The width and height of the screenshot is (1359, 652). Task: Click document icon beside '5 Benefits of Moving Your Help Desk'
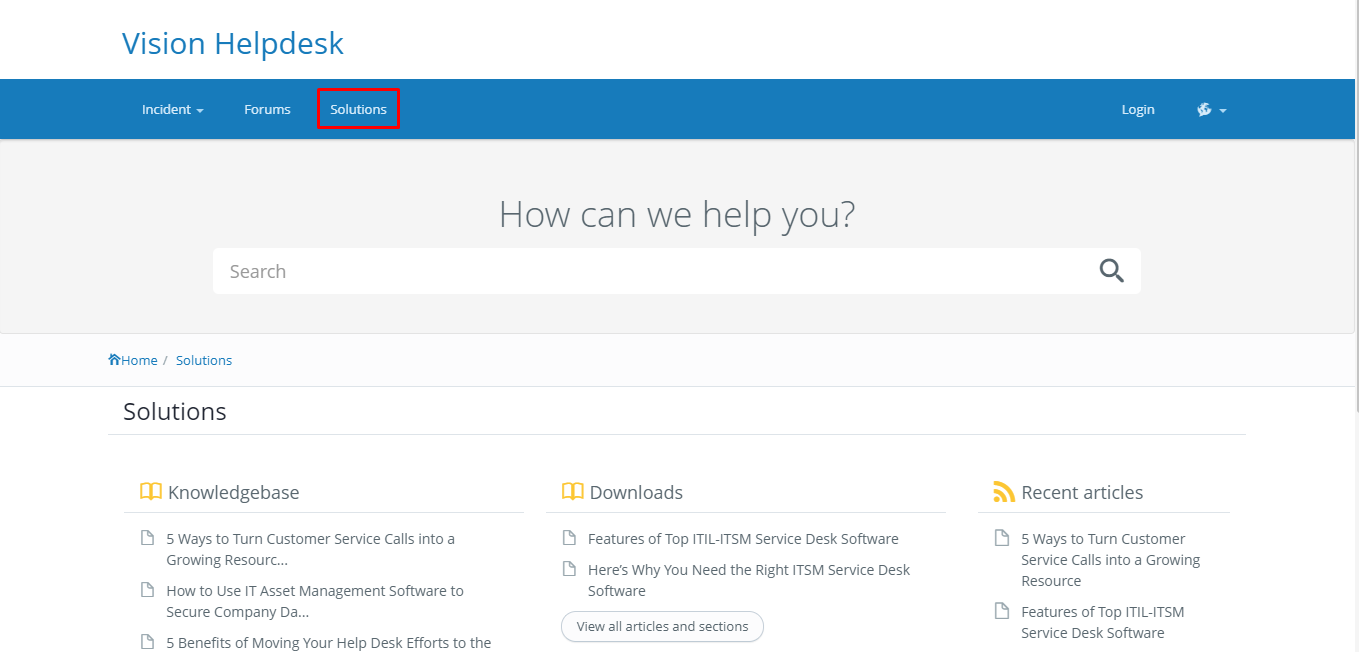point(147,642)
